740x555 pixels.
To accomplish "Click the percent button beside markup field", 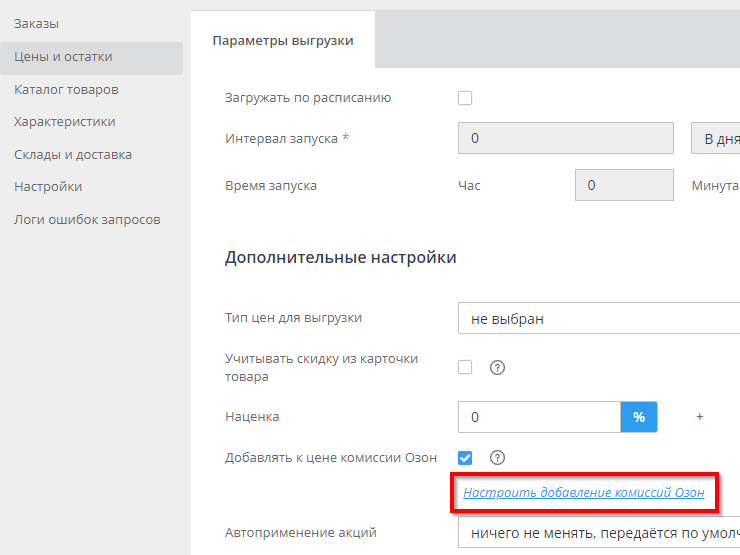I will pos(639,416).
